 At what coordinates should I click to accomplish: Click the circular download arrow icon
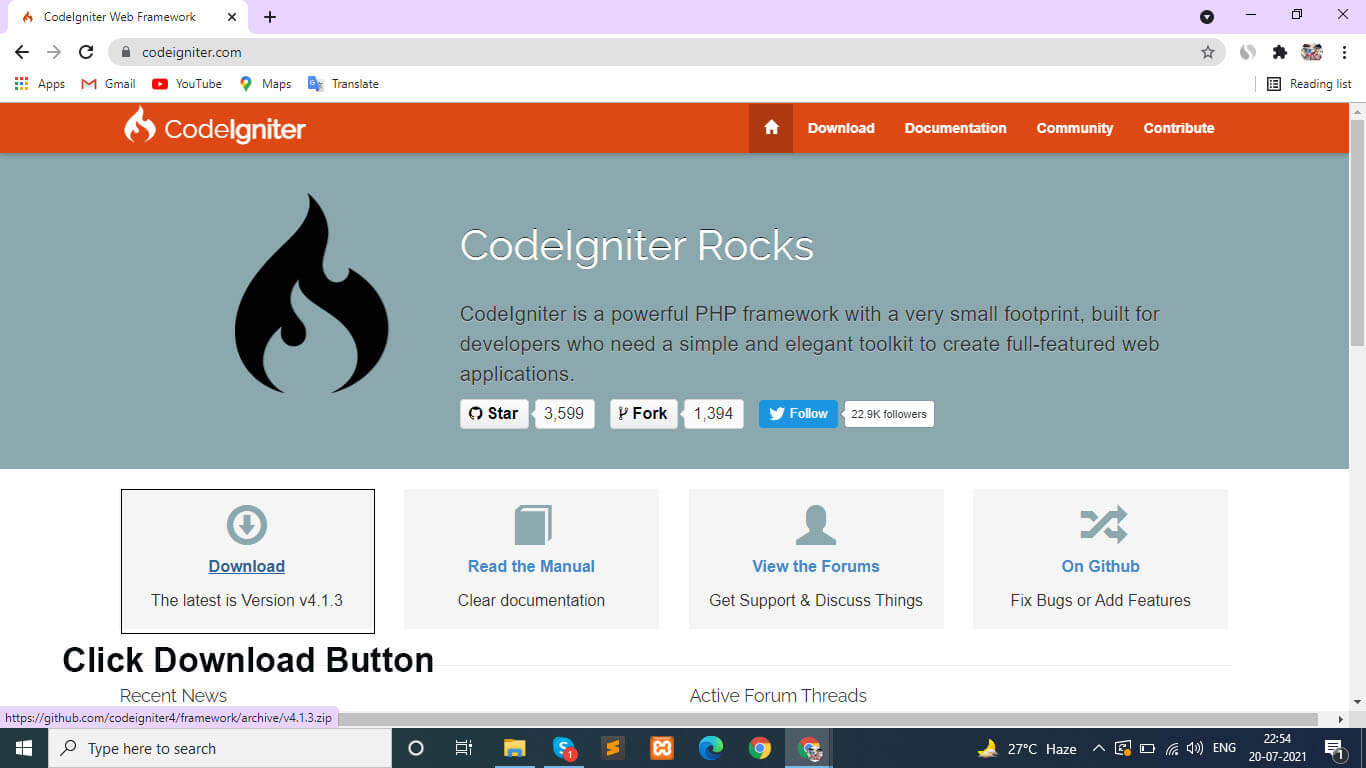point(246,524)
